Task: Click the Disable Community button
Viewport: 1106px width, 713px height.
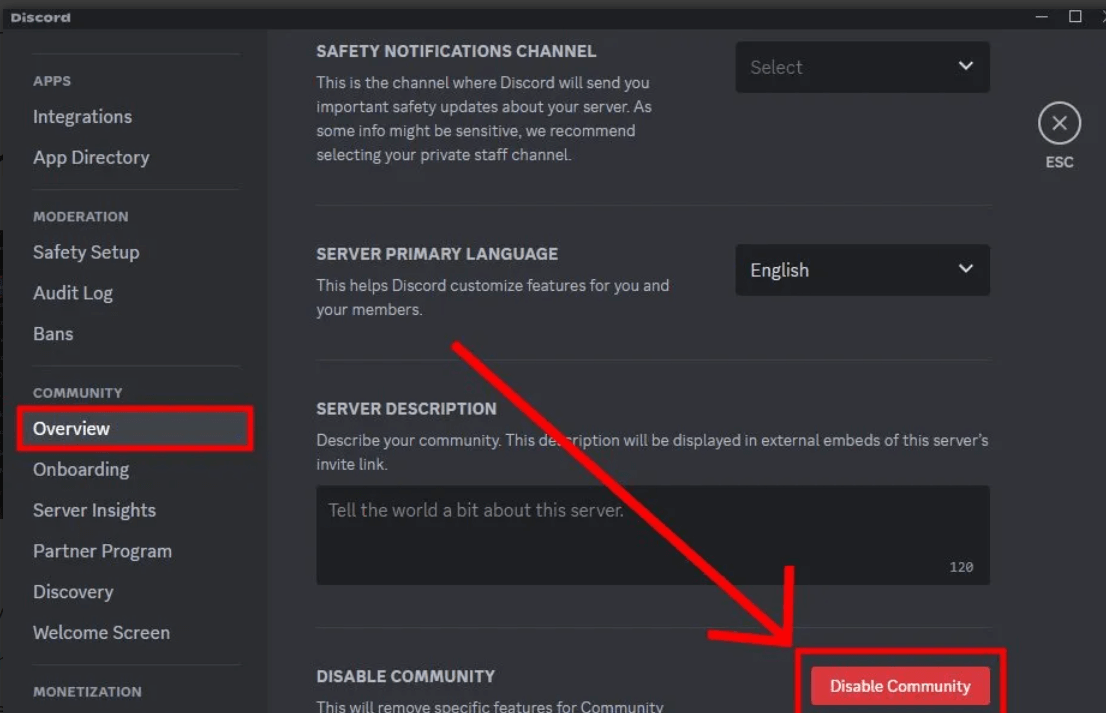Action: click(x=899, y=686)
